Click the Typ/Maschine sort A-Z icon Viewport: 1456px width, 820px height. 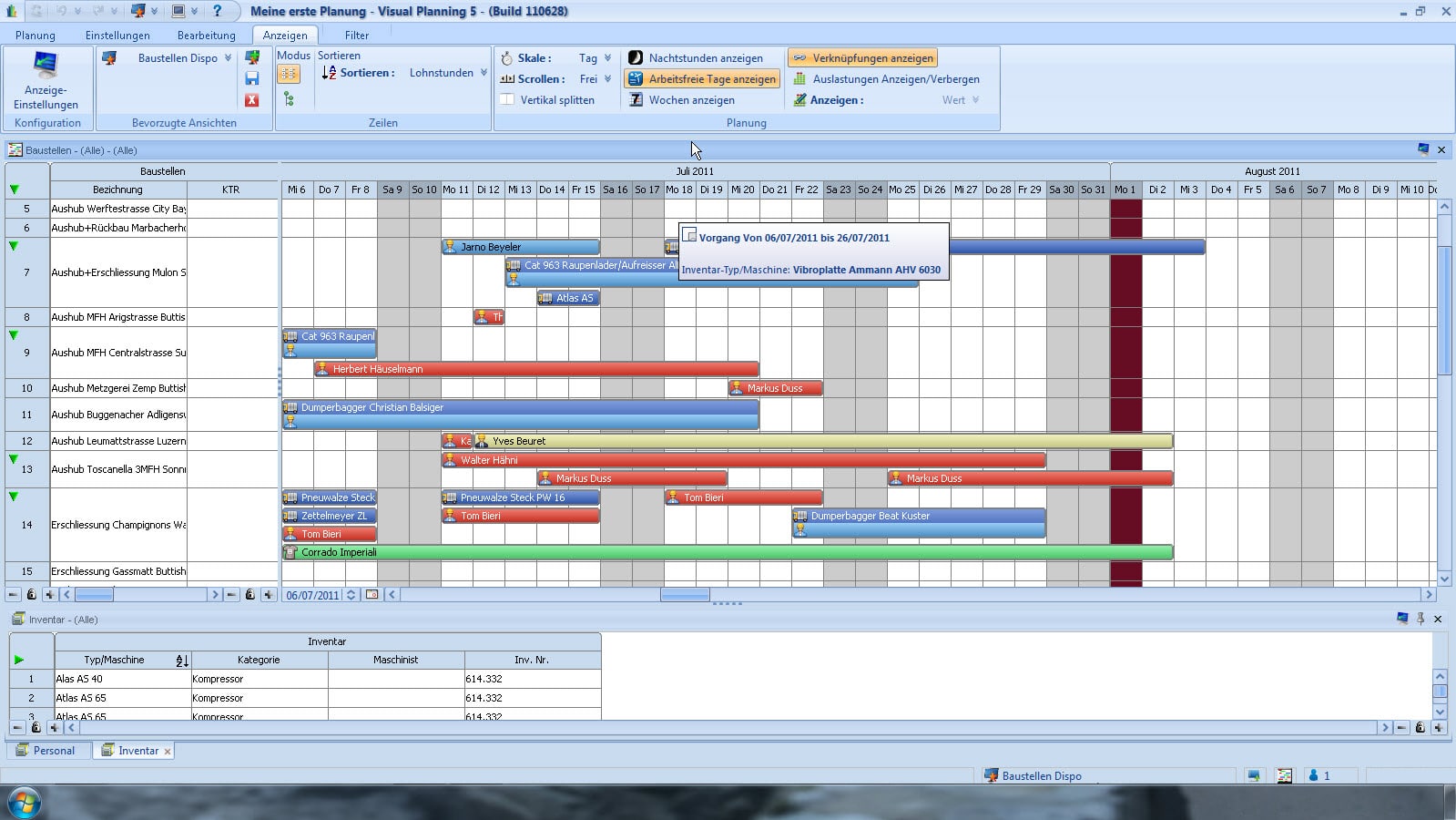pos(181,661)
